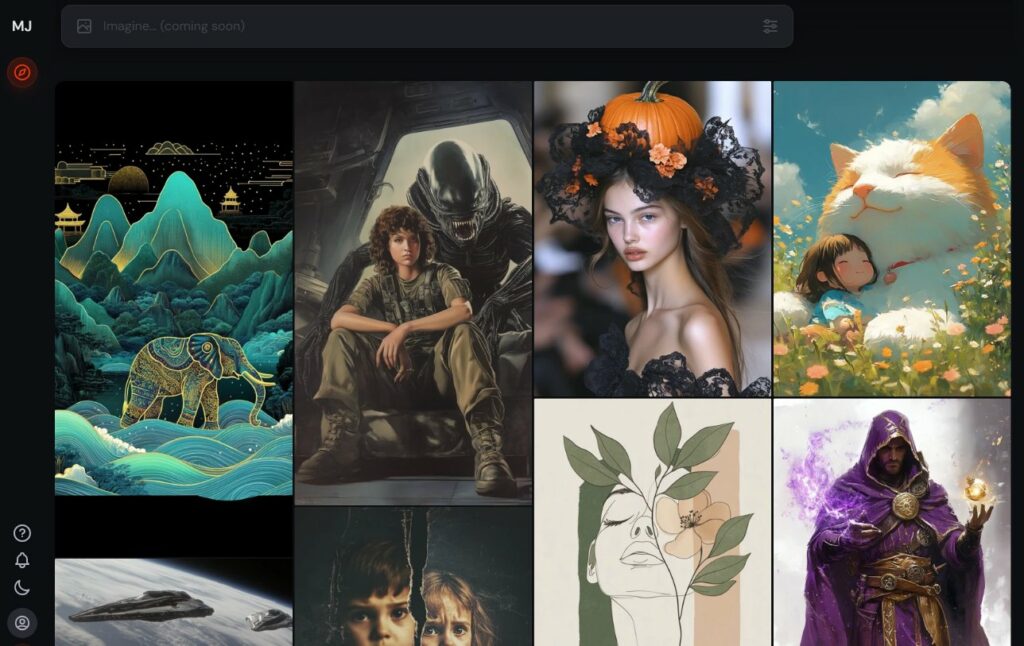Click the MJ logo in the sidebar
Viewport: 1024px width, 646px height.
(22, 26)
